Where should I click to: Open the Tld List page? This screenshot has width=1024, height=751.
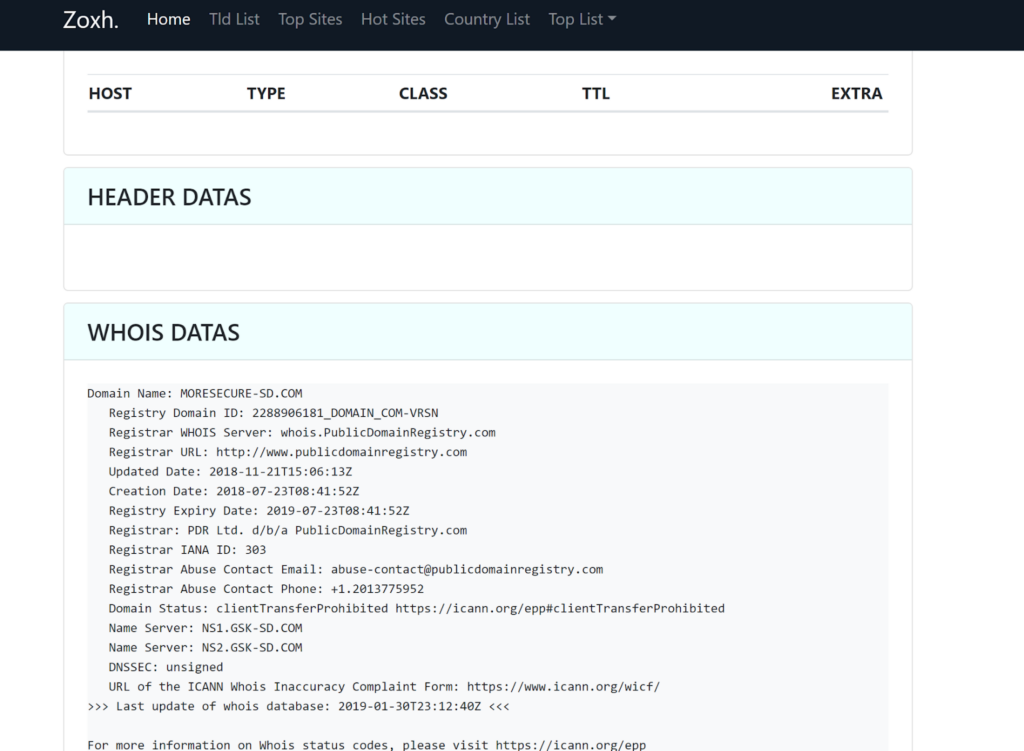[x=234, y=19]
